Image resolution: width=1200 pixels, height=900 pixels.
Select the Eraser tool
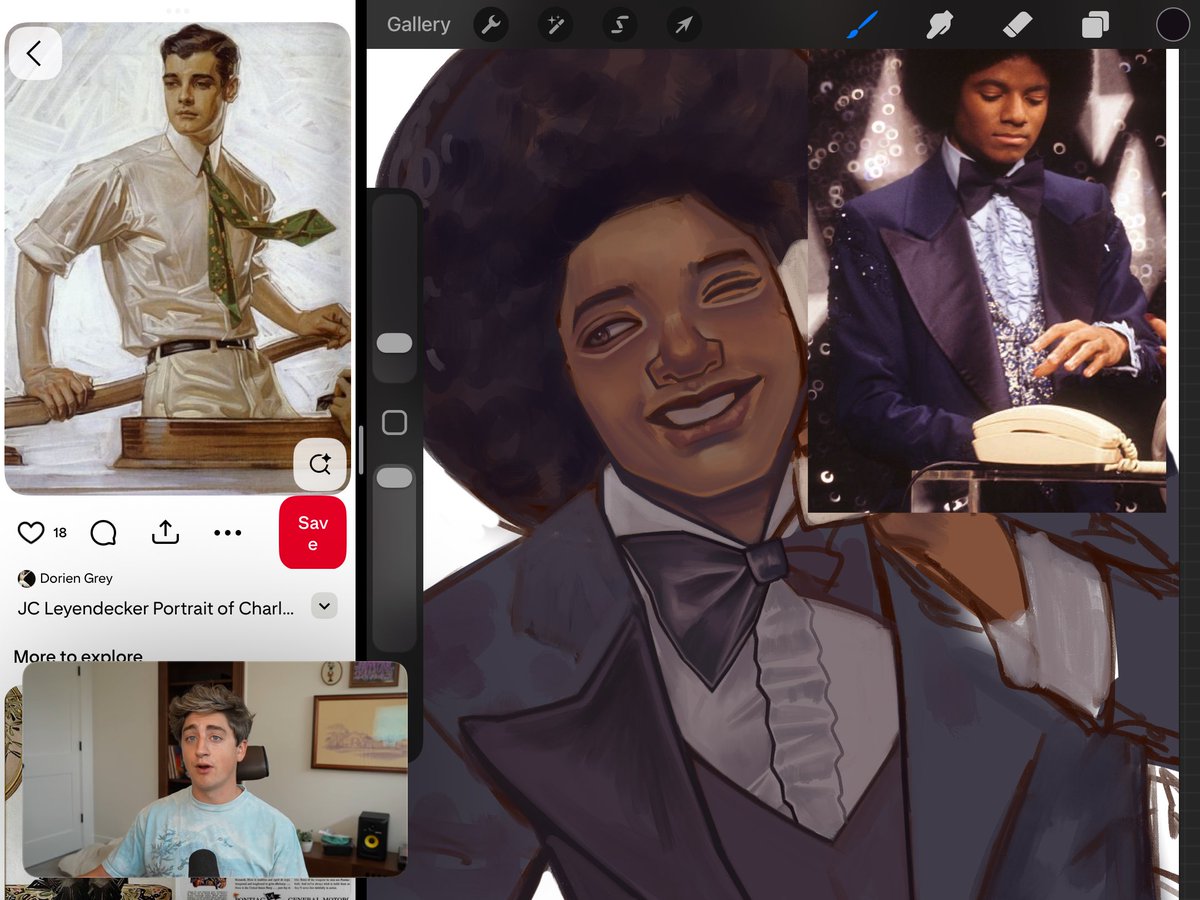click(1017, 24)
